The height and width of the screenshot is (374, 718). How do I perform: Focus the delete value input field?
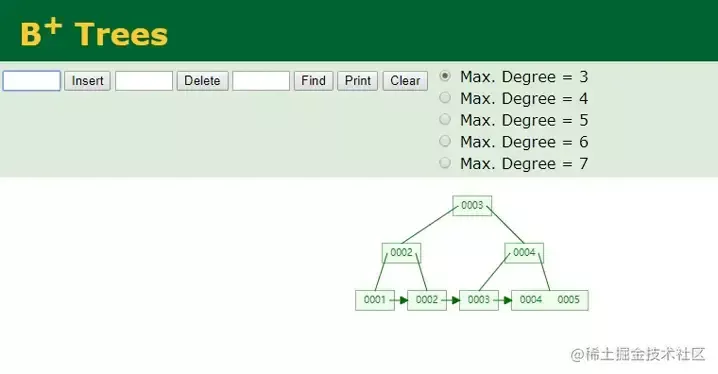[x=144, y=81]
